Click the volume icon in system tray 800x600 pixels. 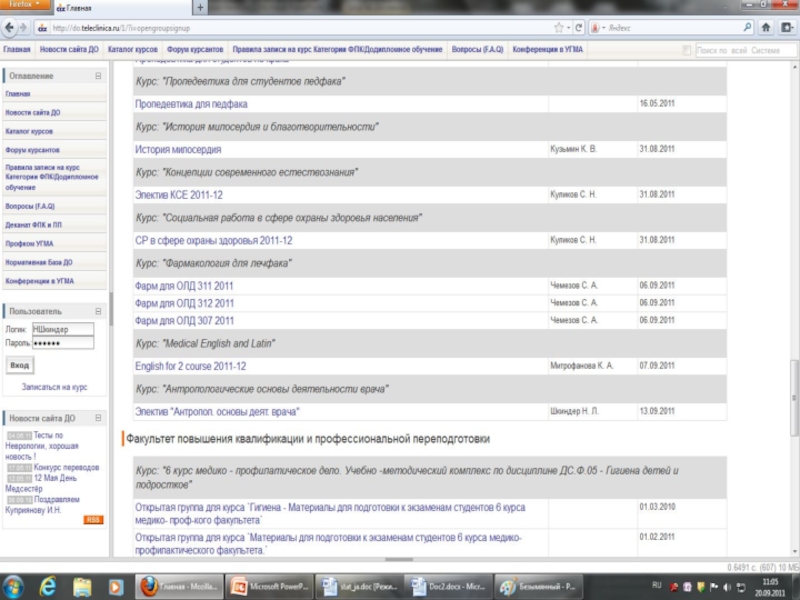pyautogui.click(x=727, y=587)
